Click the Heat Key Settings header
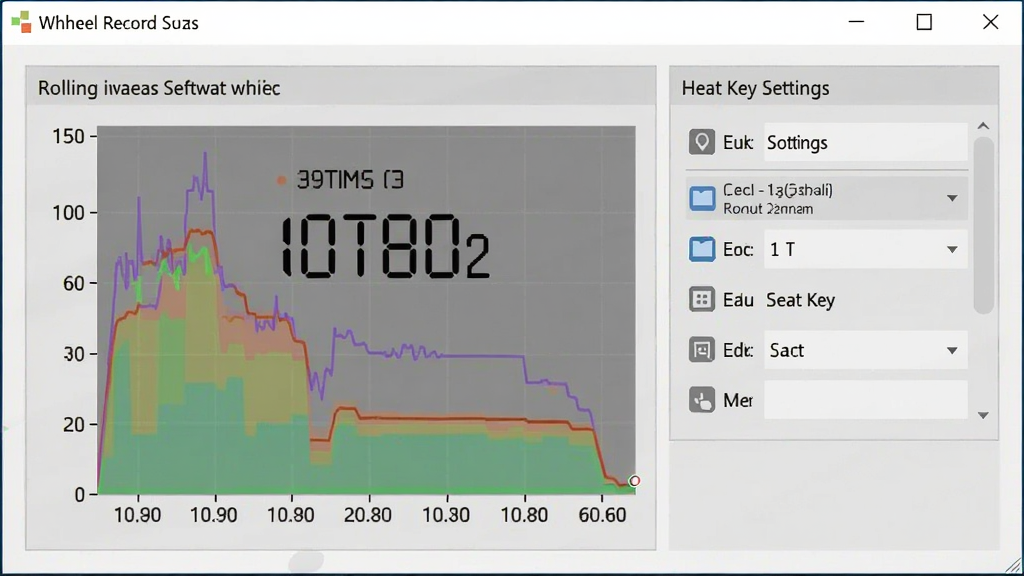The width and height of the screenshot is (1024, 576). coord(756,88)
